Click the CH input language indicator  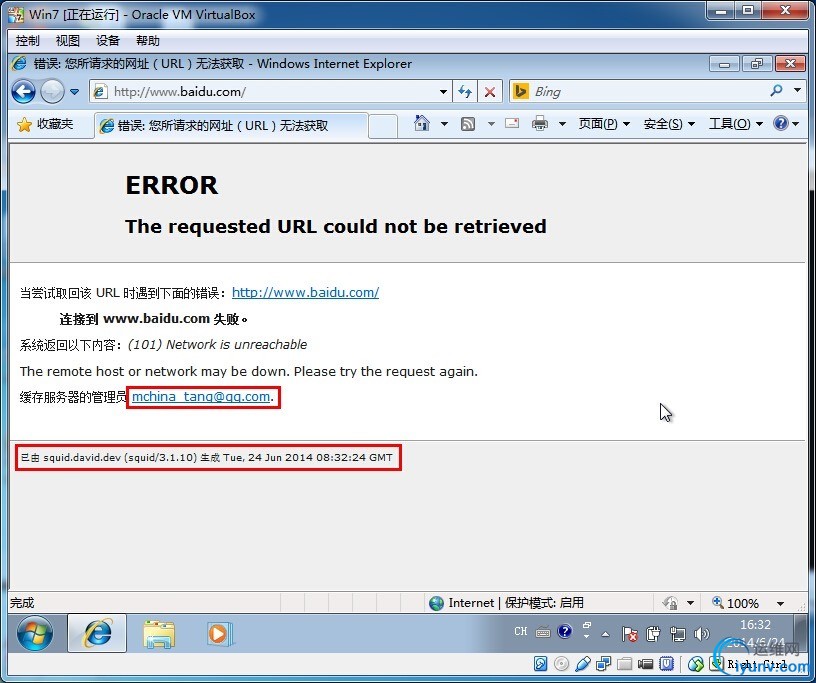click(520, 631)
